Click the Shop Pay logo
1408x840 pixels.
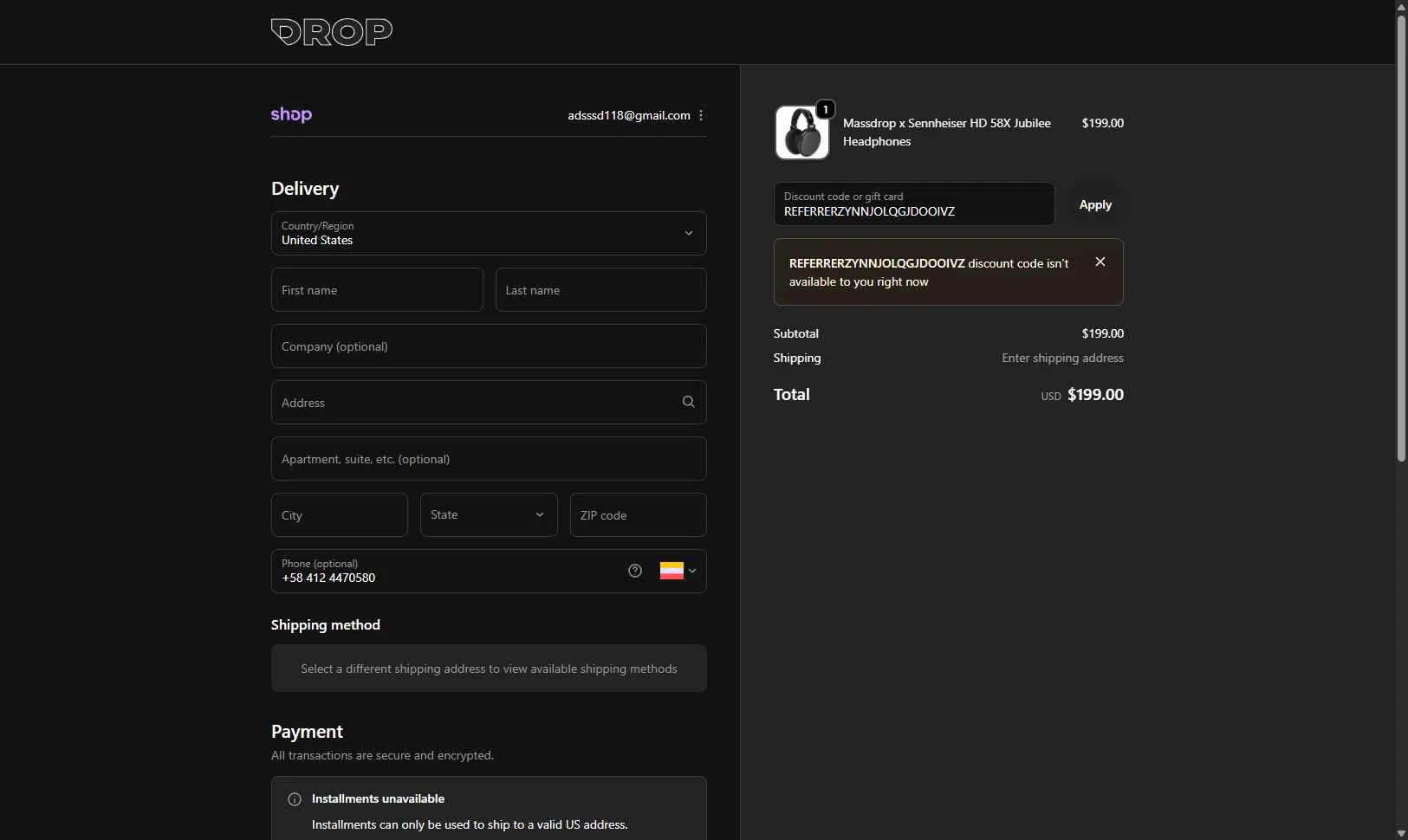click(291, 114)
